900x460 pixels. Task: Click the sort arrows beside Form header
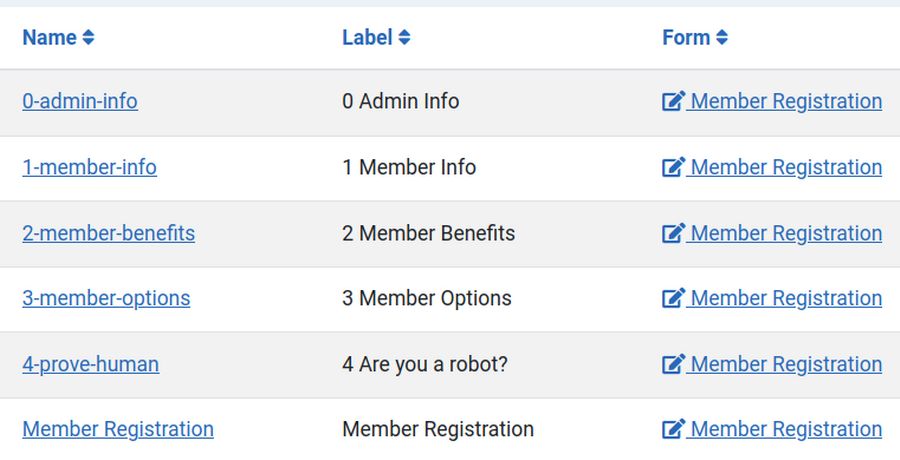[x=722, y=38]
